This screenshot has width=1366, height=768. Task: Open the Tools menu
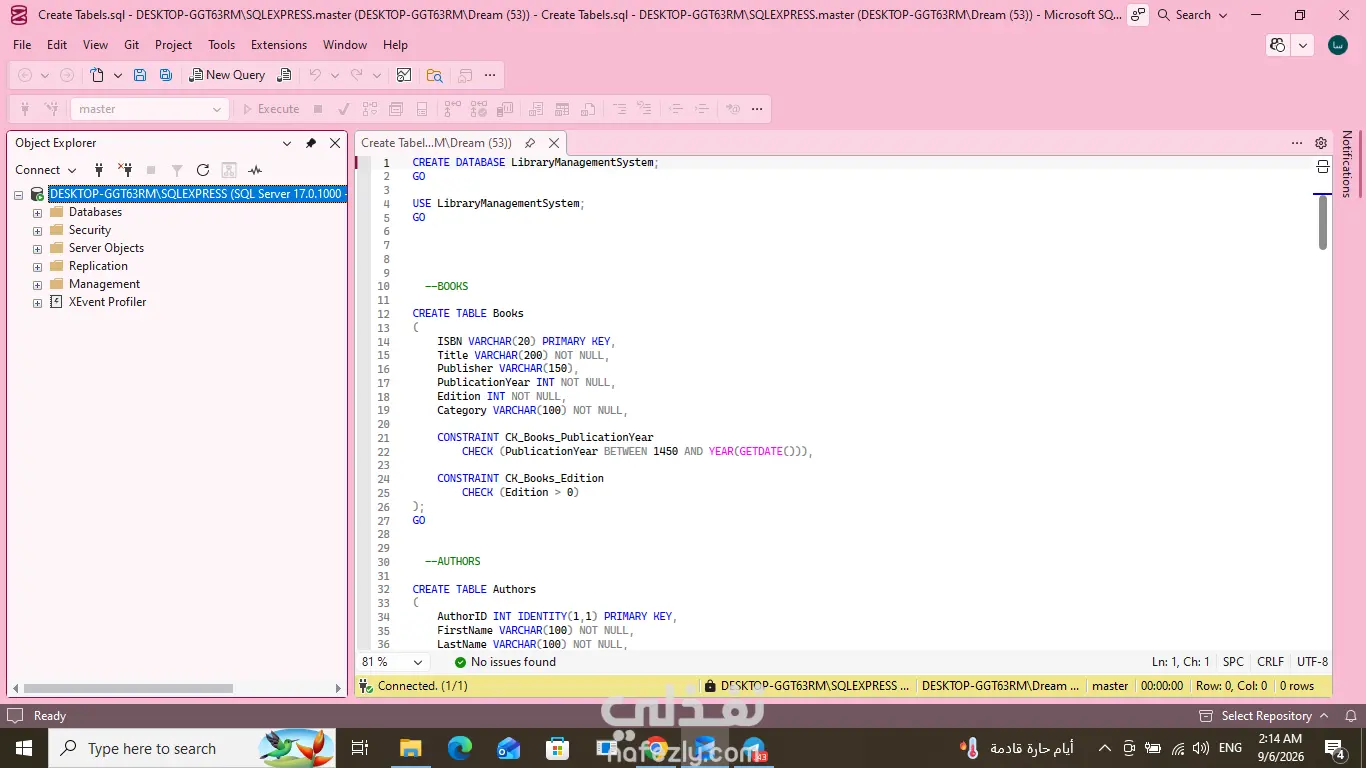coord(221,45)
